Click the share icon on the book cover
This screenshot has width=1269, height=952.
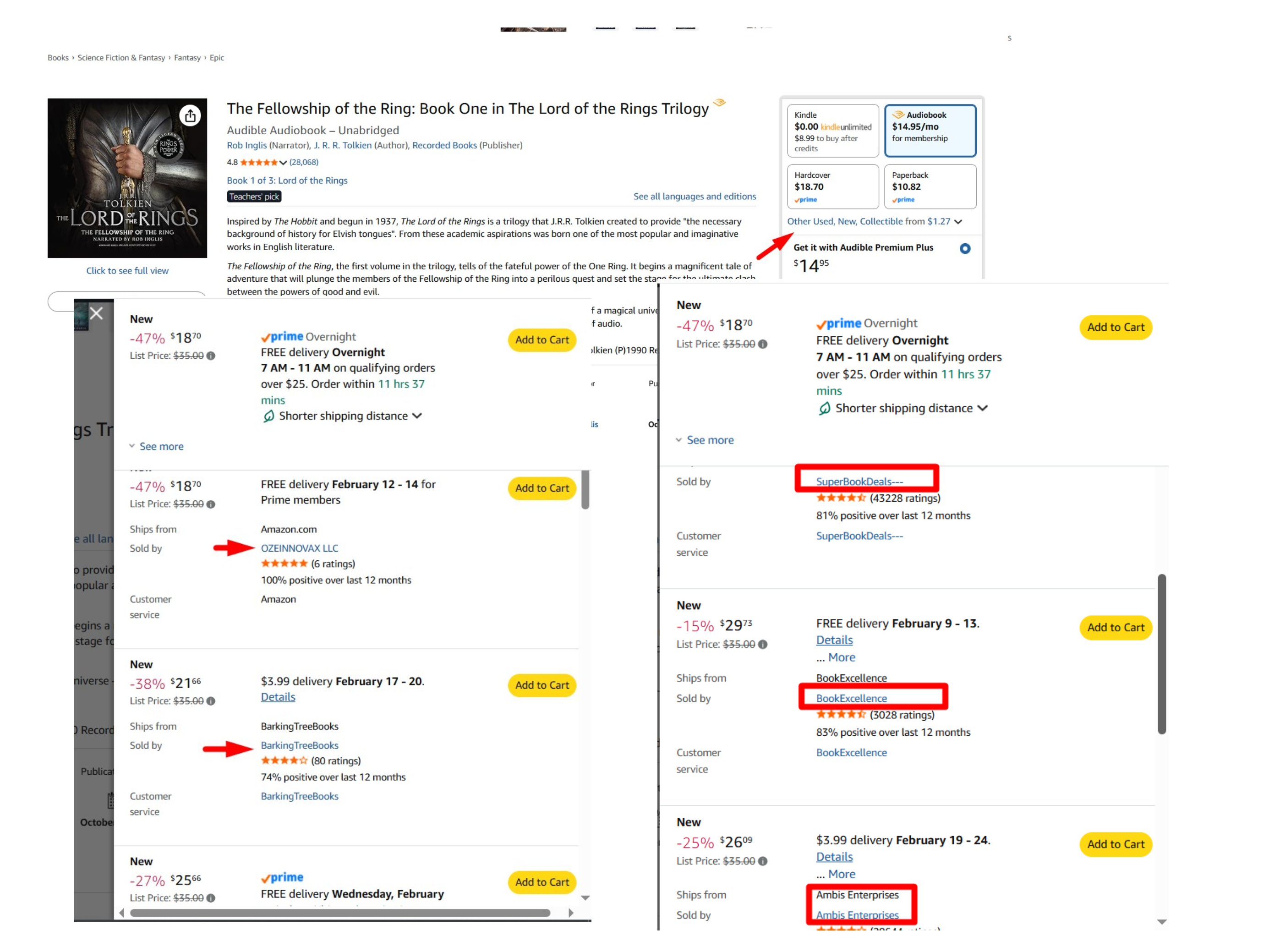pyautogui.click(x=191, y=115)
